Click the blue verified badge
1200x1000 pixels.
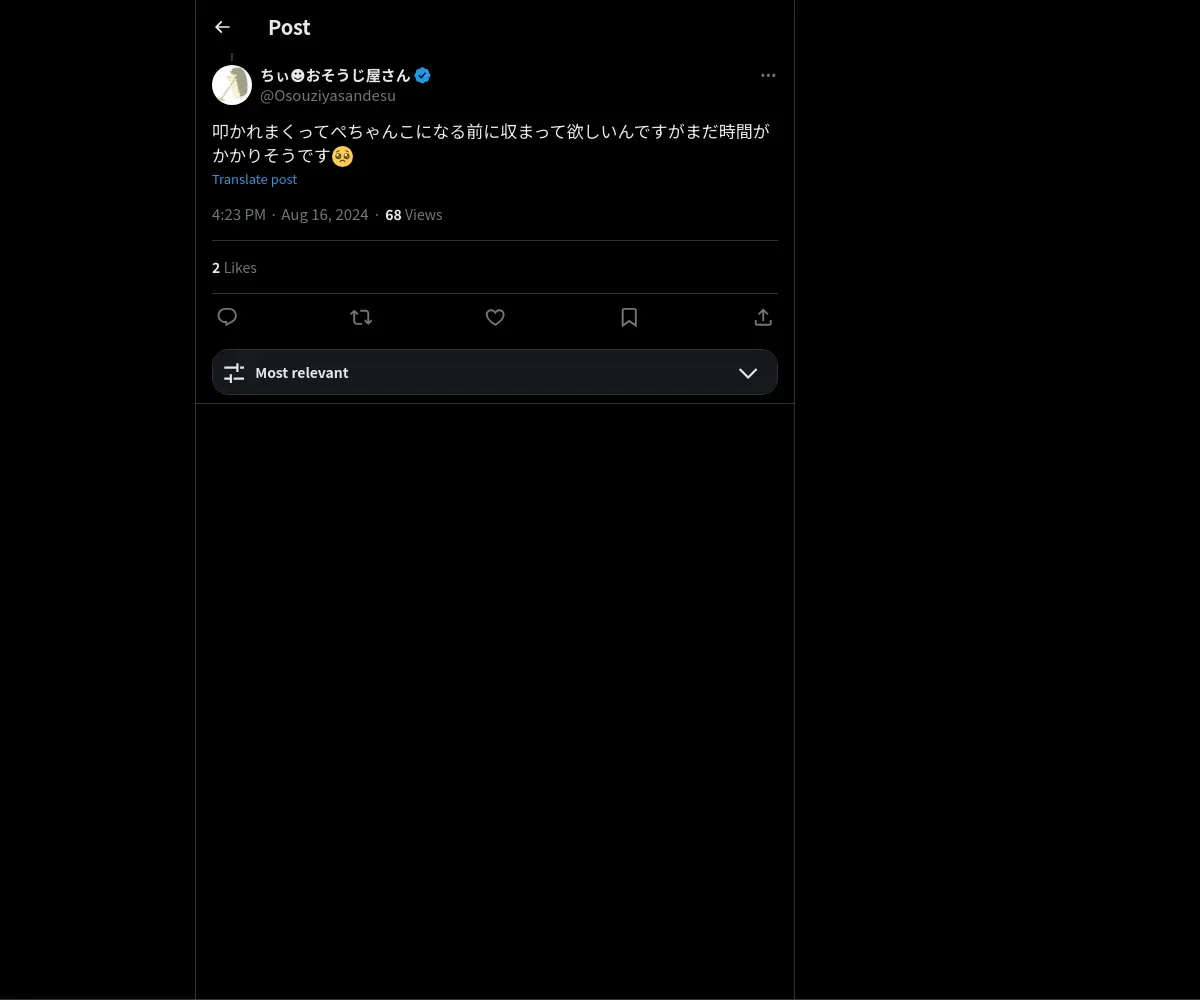pyautogui.click(x=423, y=75)
